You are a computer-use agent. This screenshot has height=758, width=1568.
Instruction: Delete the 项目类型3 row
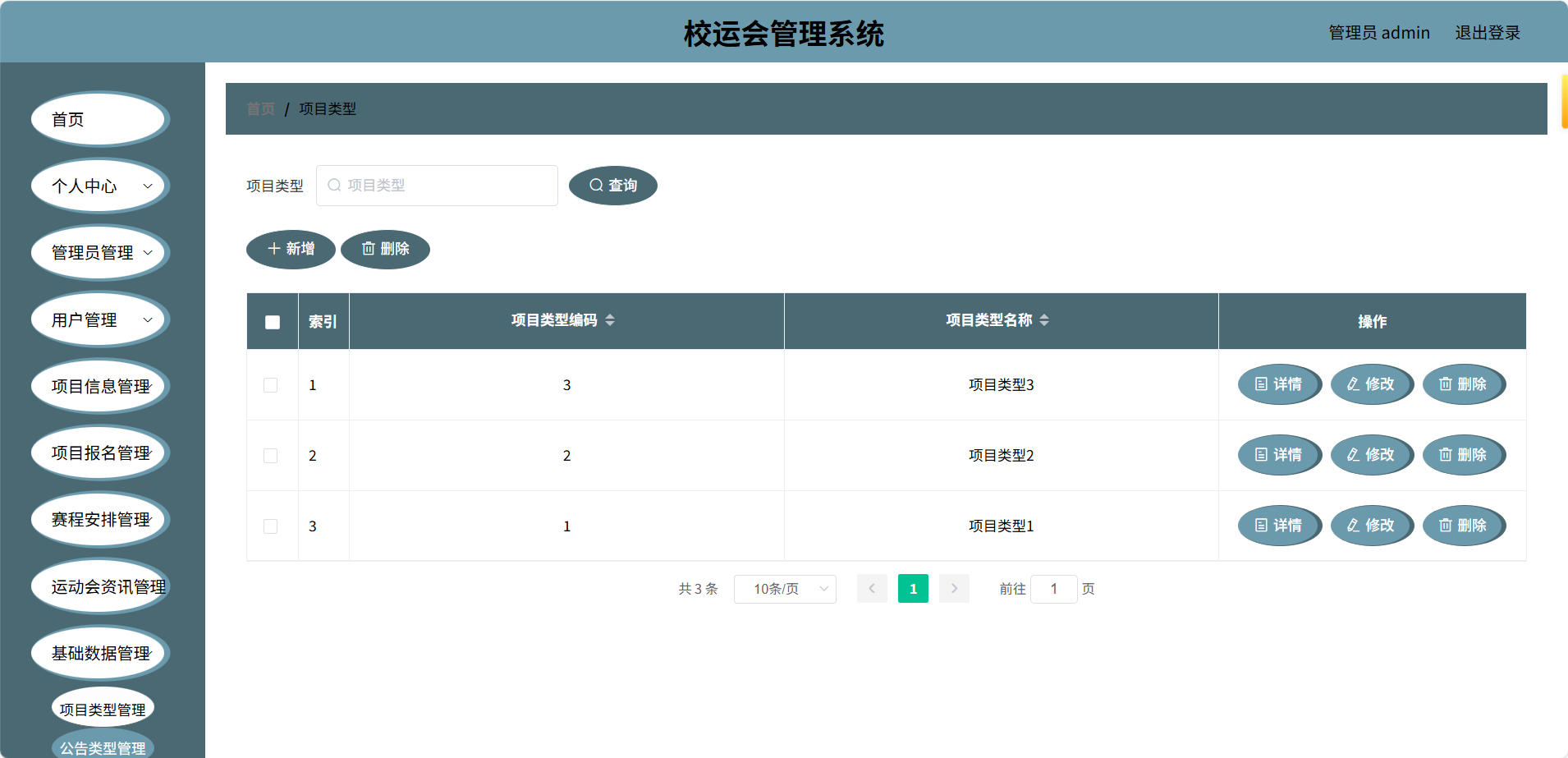[1463, 384]
